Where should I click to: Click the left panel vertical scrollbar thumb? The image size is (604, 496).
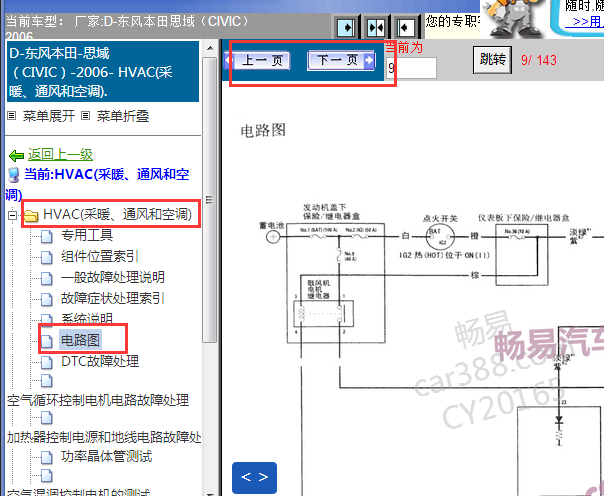point(210,199)
